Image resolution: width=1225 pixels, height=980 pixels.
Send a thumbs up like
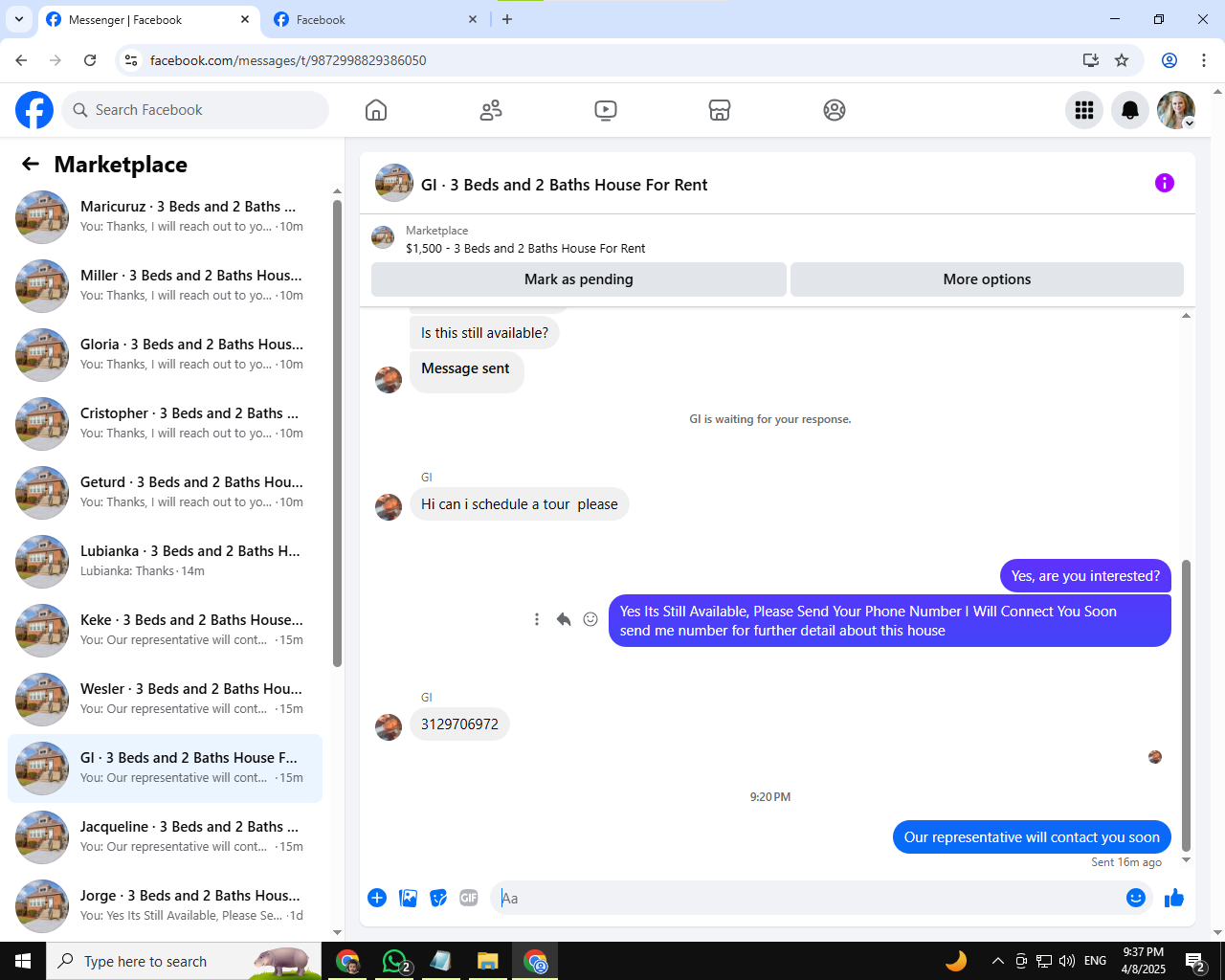tap(1174, 898)
